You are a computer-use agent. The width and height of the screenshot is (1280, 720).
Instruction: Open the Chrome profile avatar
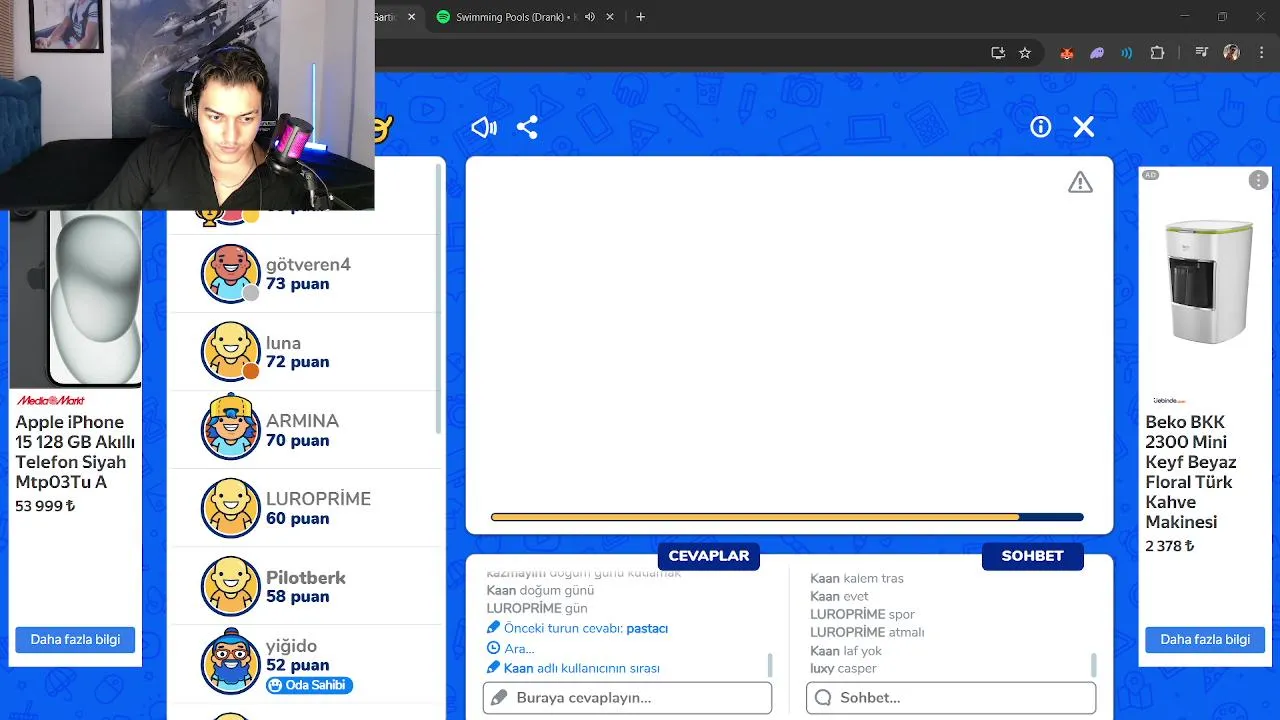point(1232,53)
